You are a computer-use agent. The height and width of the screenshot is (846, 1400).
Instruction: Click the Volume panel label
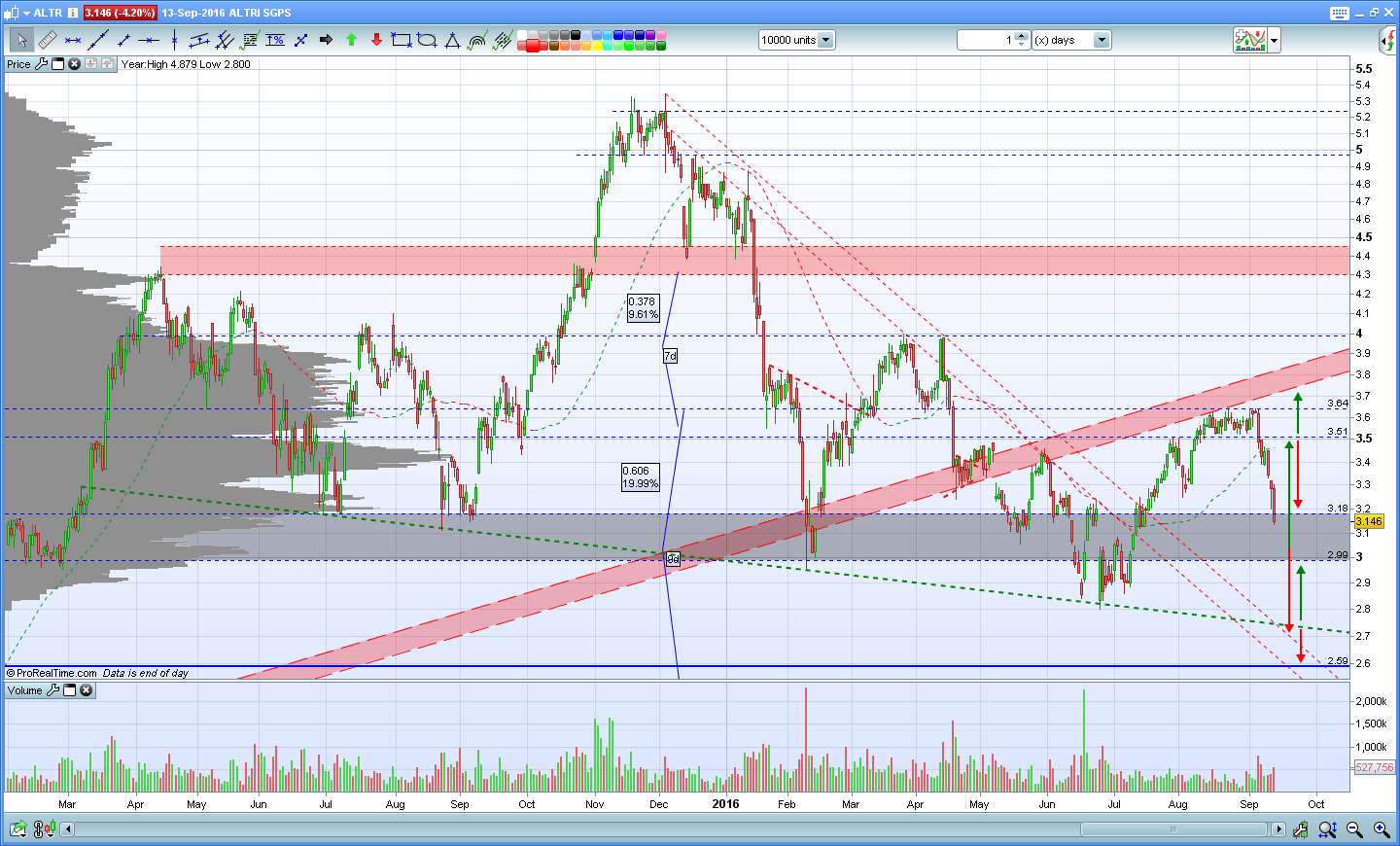point(24,690)
